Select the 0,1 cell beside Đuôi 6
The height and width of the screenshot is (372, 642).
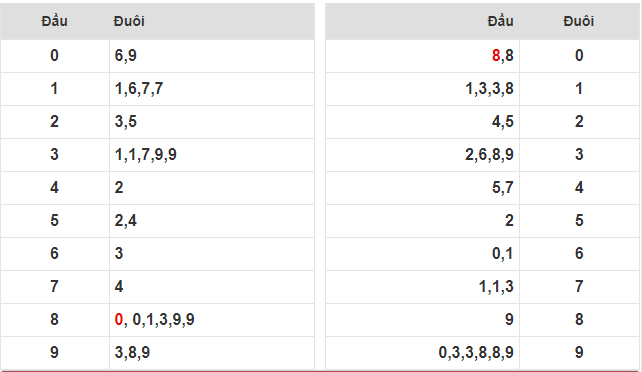[x=422, y=253]
